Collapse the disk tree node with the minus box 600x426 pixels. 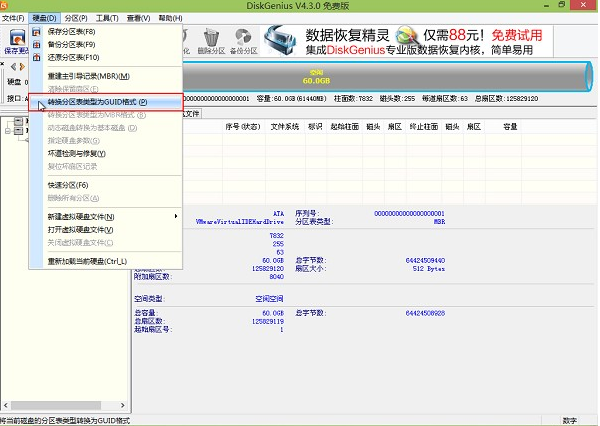click(7, 131)
